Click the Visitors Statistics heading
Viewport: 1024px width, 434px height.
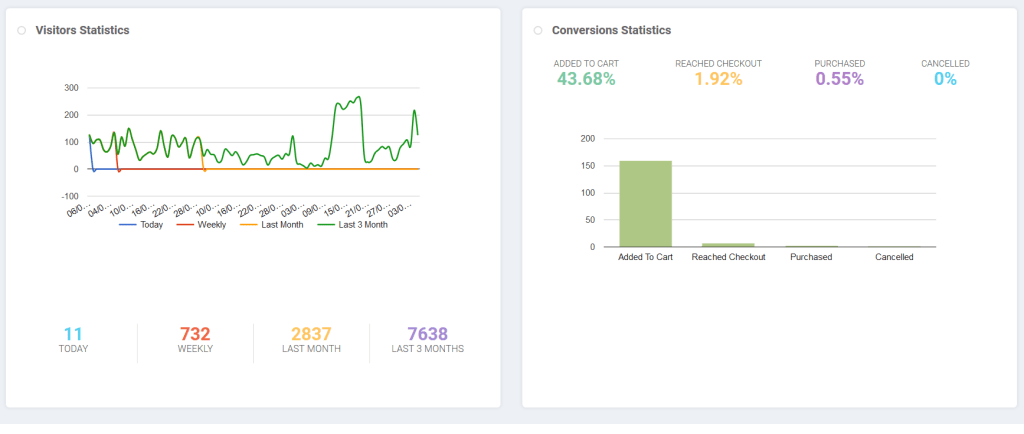click(82, 30)
